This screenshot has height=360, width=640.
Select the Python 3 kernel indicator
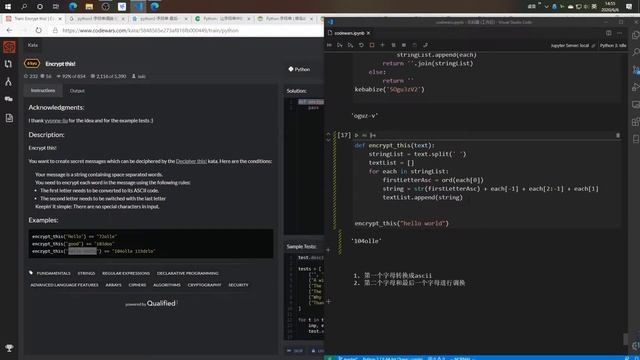click(613, 45)
